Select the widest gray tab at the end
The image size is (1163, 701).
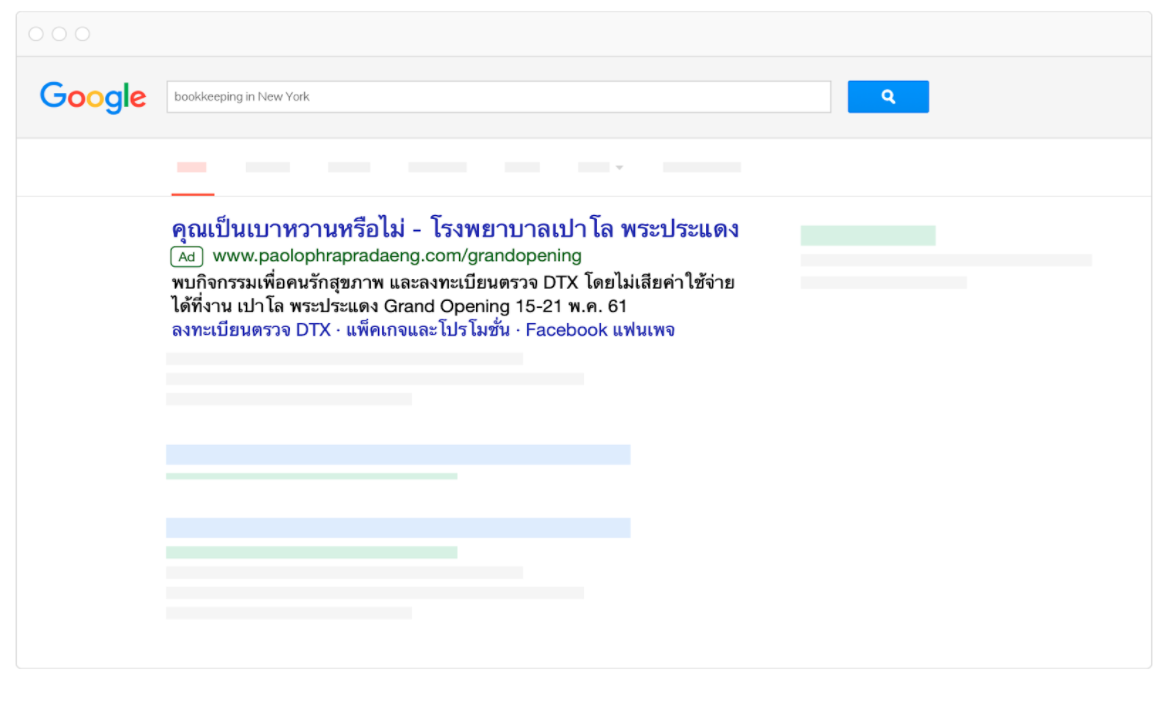pos(701,168)
